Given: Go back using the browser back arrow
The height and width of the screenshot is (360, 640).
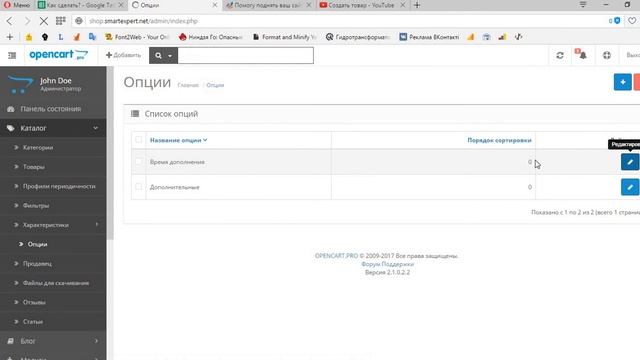Looking at the screenshot, I should click(9, 21).
